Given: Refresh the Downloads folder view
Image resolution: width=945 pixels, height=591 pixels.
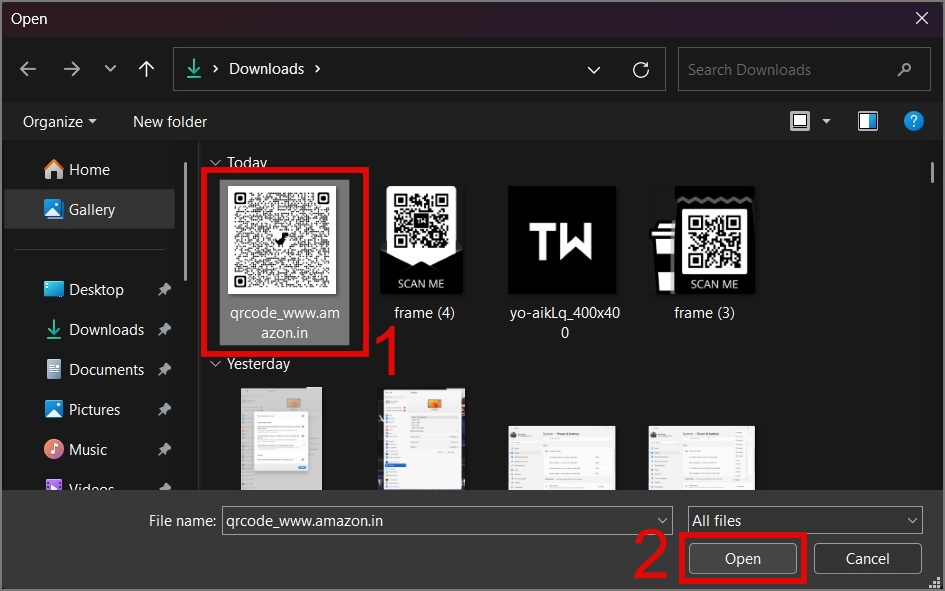Looking at the screenshot, I should coord(641,70).
